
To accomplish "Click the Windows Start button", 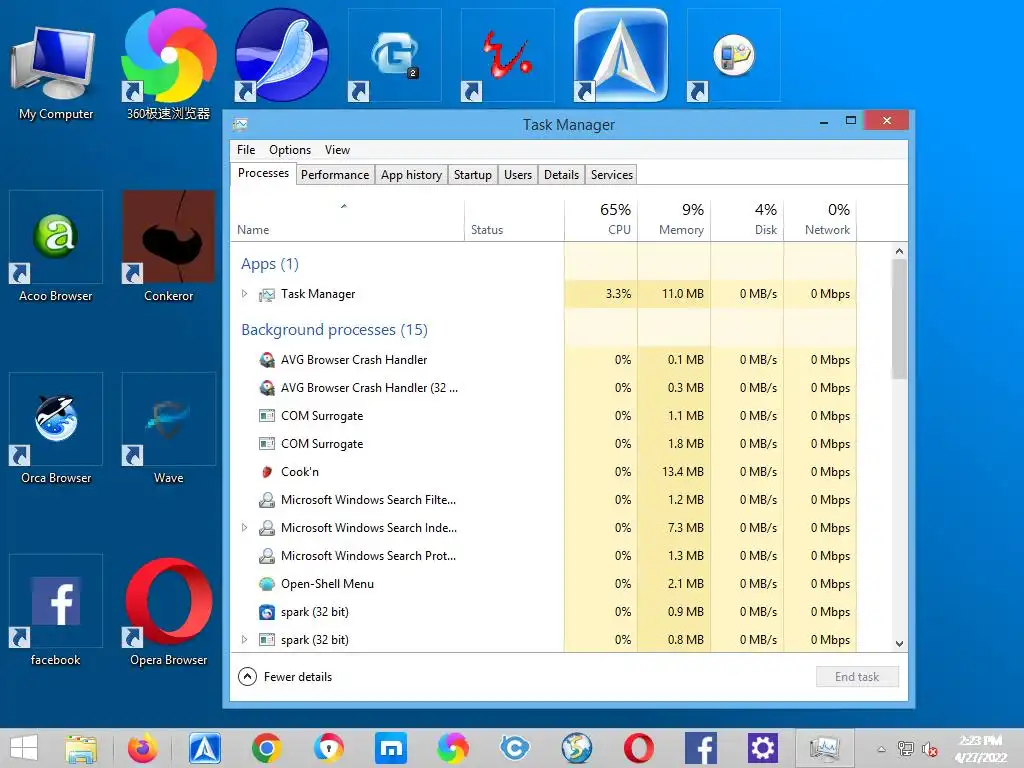I will [x=24, y=748].
